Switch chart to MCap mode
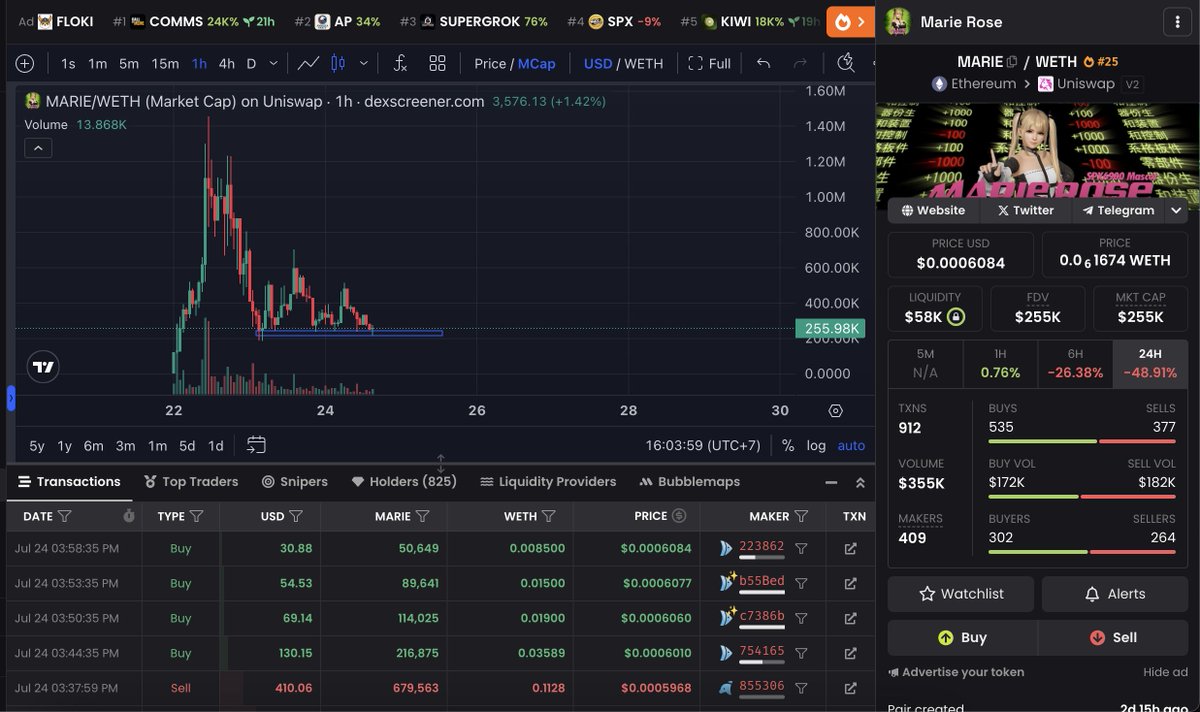 click(536, 63)
